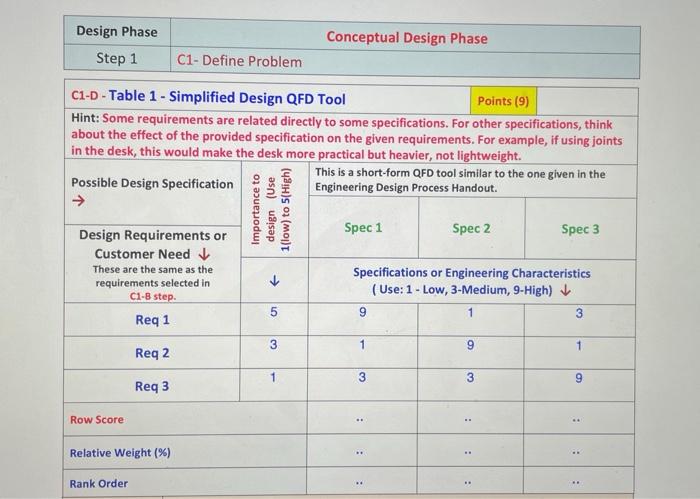
Task: Click red down arrow beside 'Customer Need'
Action: click(204, 254)
